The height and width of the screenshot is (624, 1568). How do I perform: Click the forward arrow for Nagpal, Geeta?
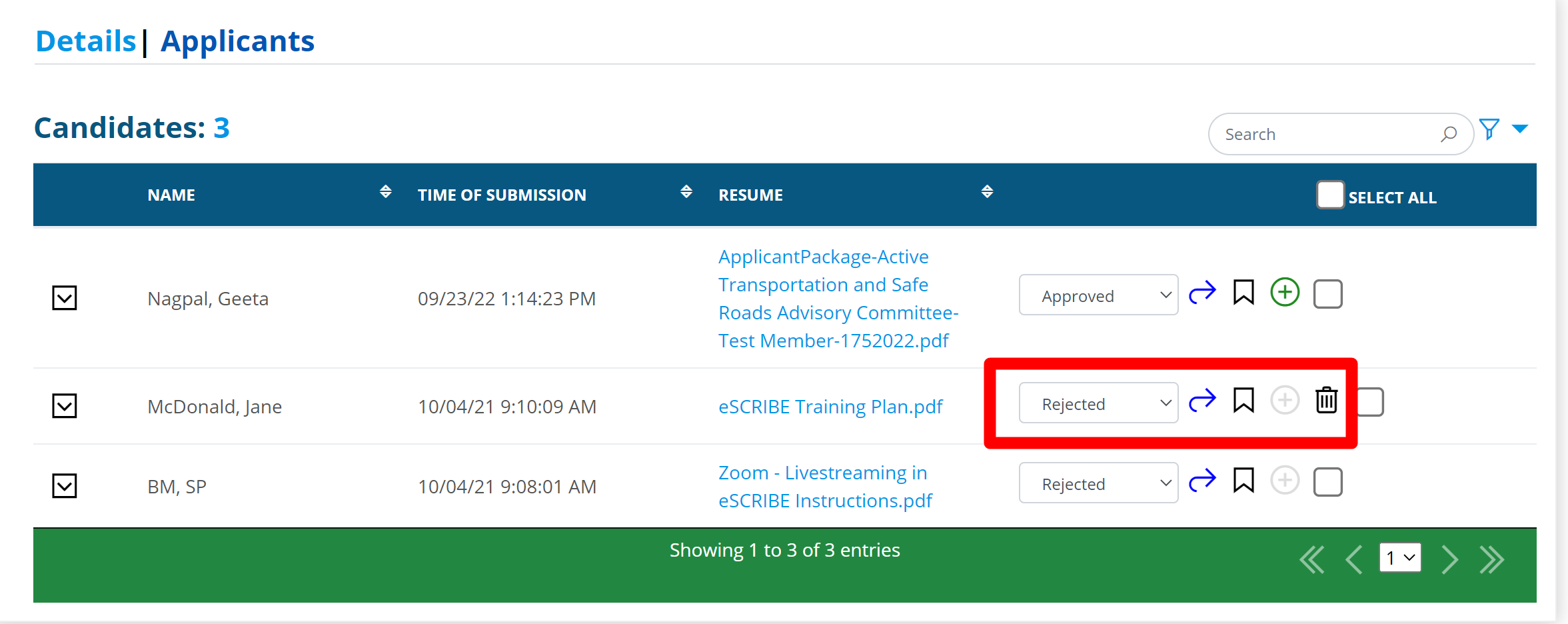click(1202, 293)
